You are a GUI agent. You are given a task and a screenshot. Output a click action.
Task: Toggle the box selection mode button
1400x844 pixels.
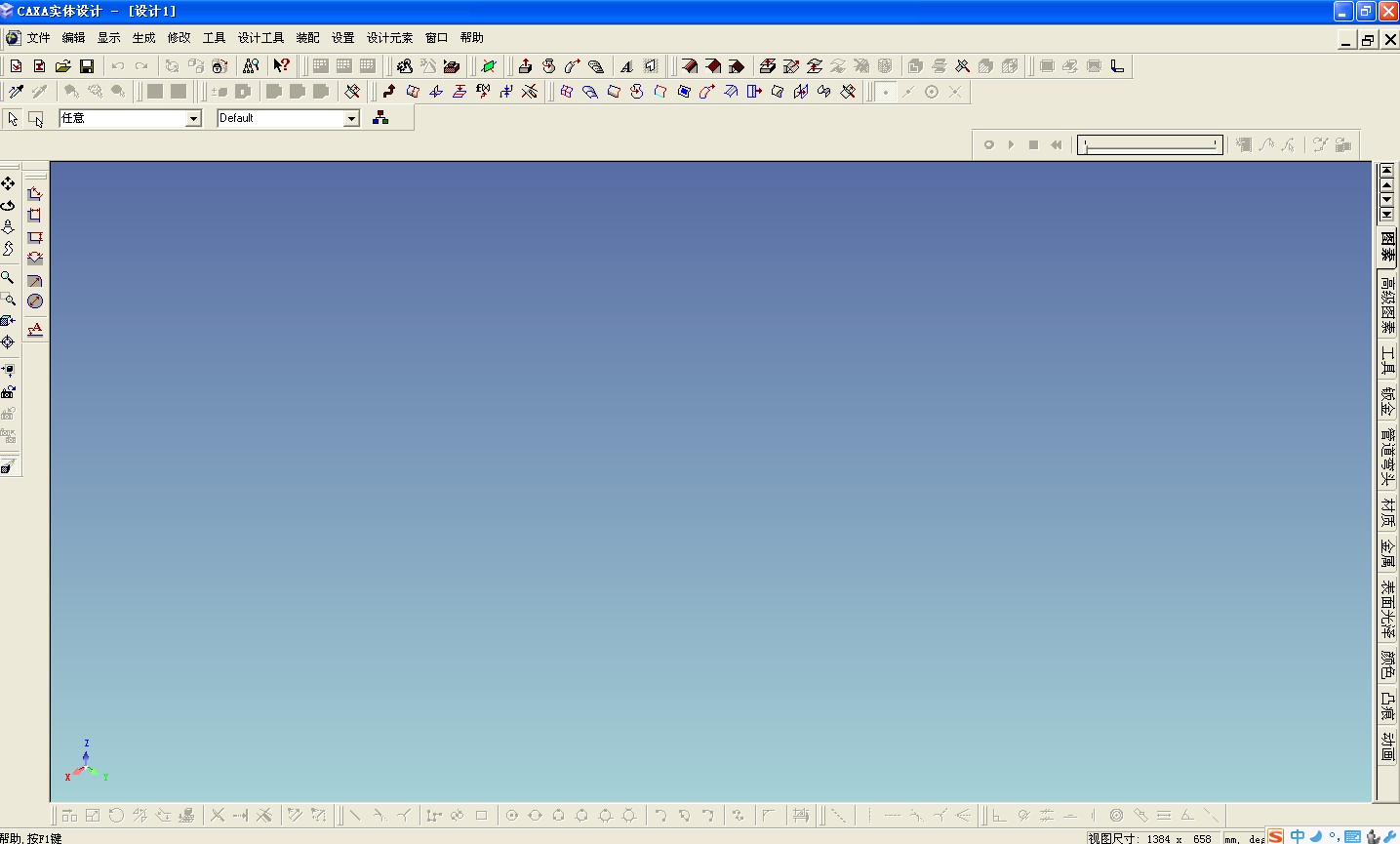point(36,118)
